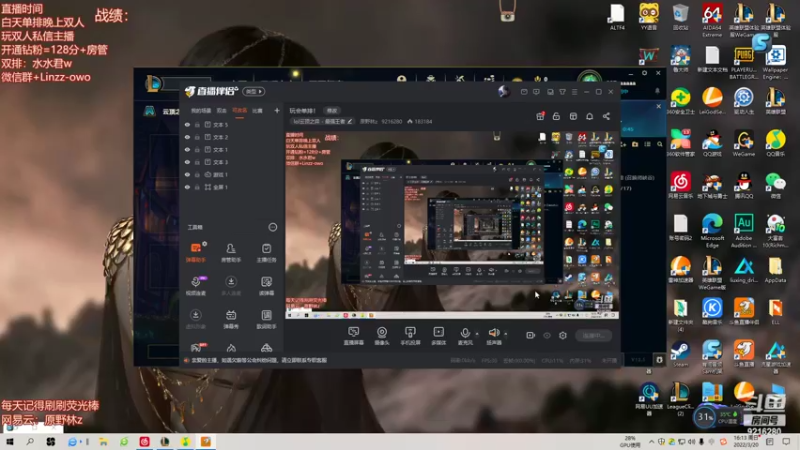Open the 读弹幕 tool
Viewport: 800px width, 450px height.
[266, 286]
